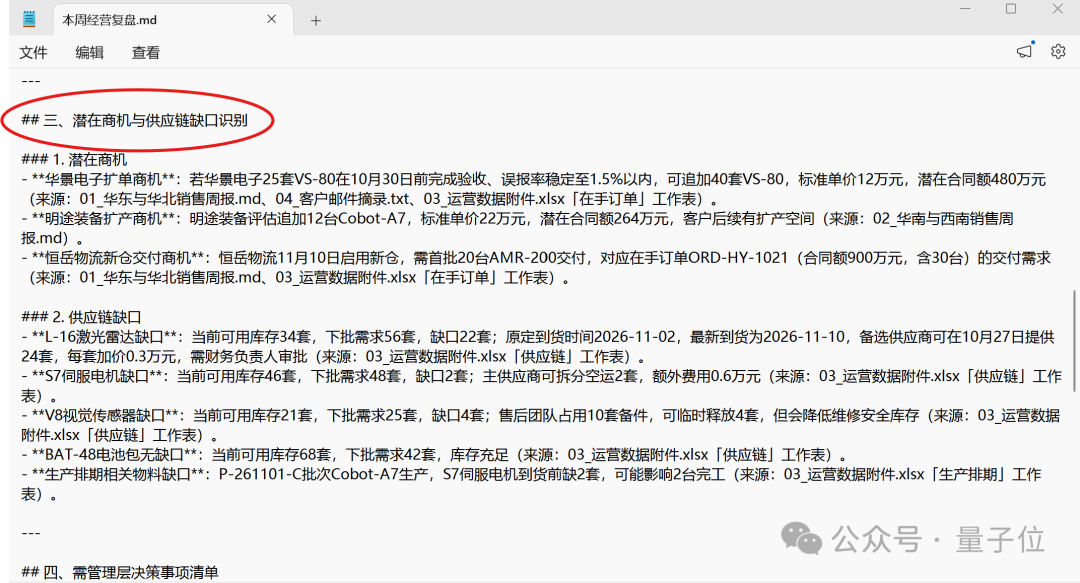Open the 编辑 menu
The image size is (1080, 583).
coord(90,52)
